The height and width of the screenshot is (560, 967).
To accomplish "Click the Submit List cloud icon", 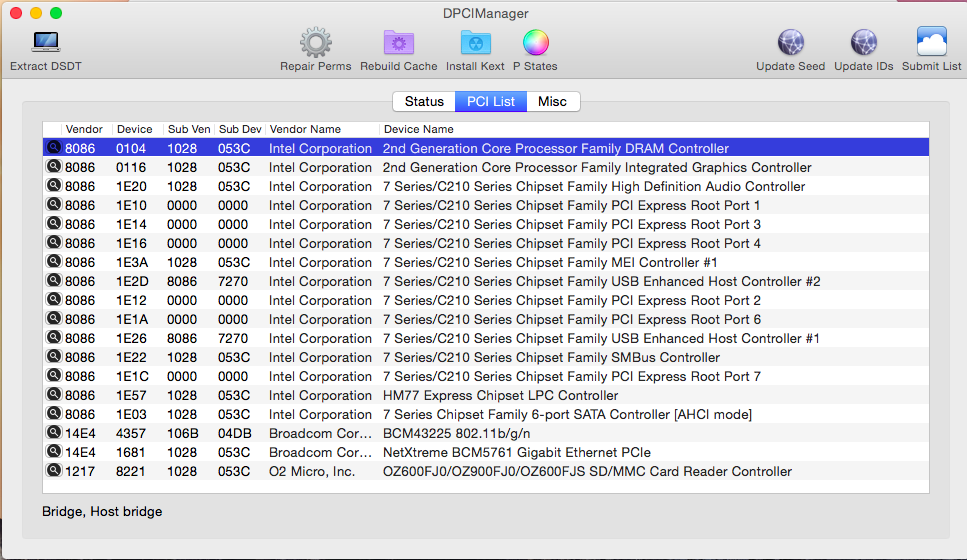I will coord(931,43).
